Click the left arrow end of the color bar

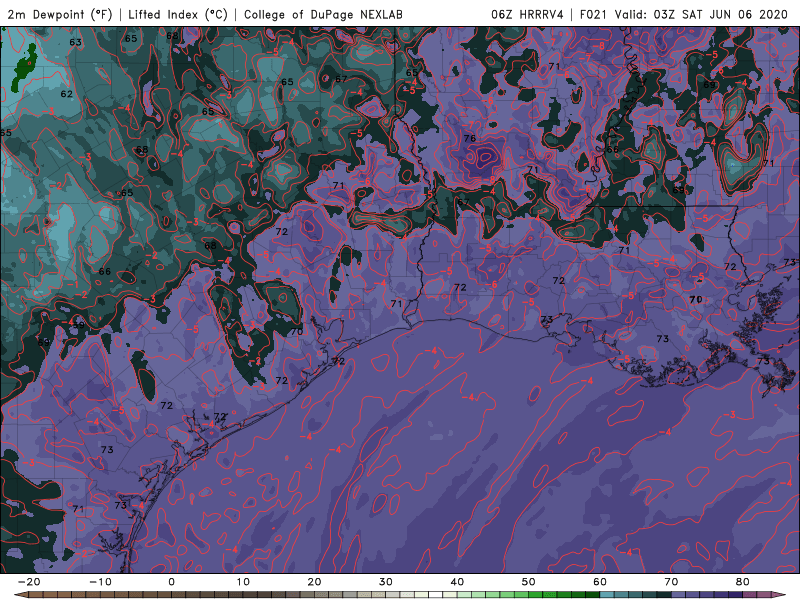pos(20,595)
